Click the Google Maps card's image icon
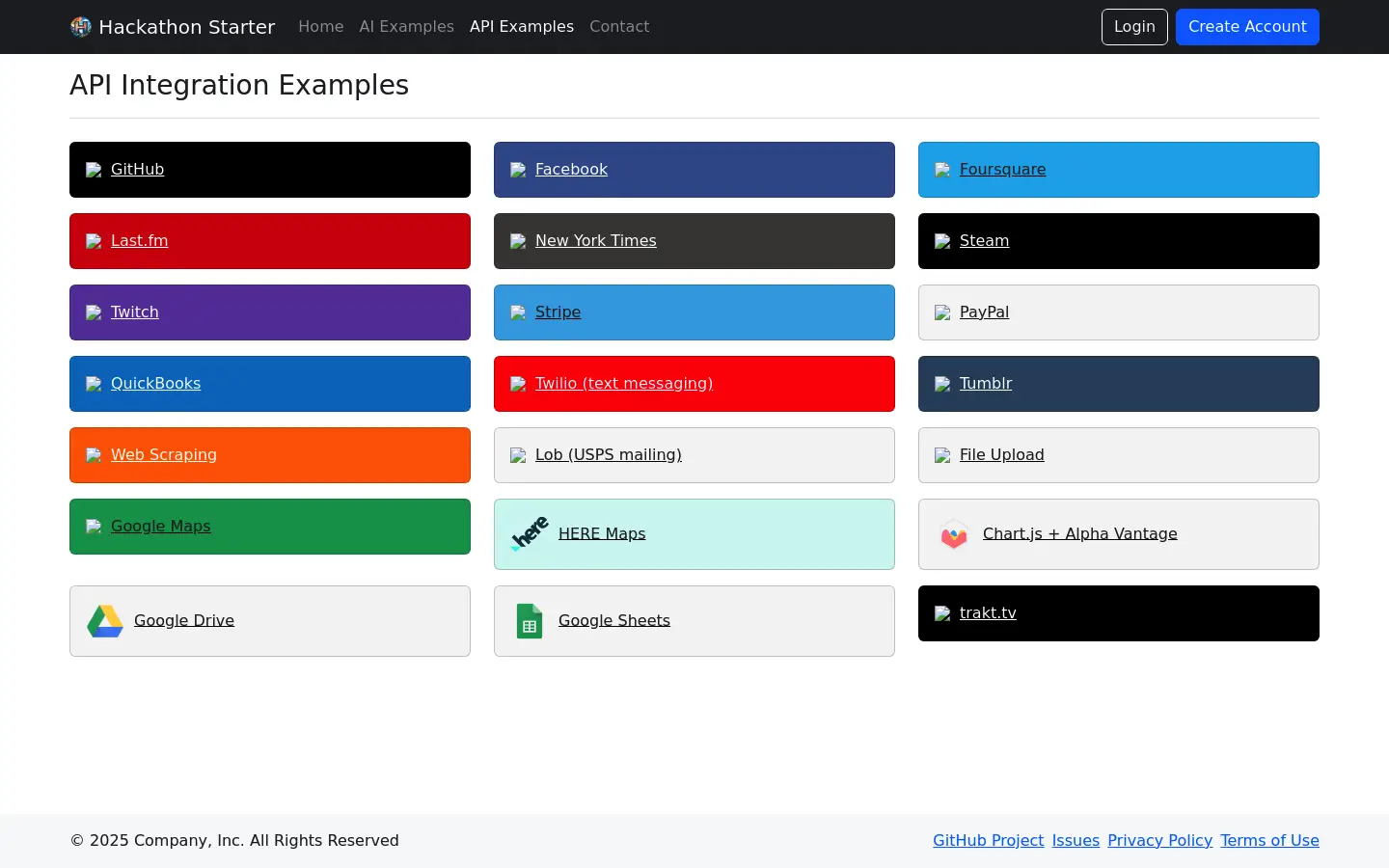Screen dimensions: 1389x868 94,527
